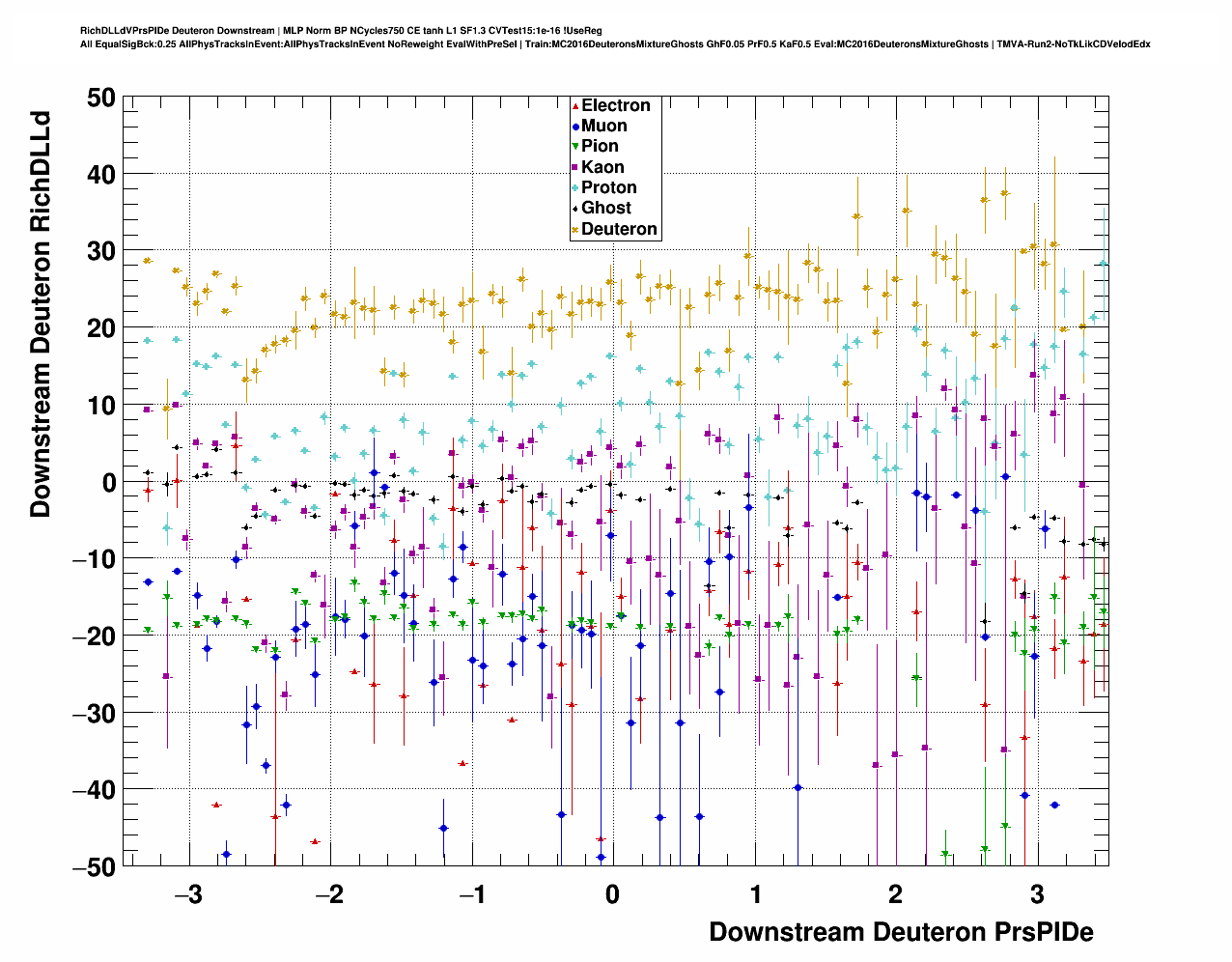Screen dimensions: 1232x962
Task: Click the x-axis title 'Downstream Deuteron PrsPIDe'
Action: pyautogui.click(x=901, y=932)
